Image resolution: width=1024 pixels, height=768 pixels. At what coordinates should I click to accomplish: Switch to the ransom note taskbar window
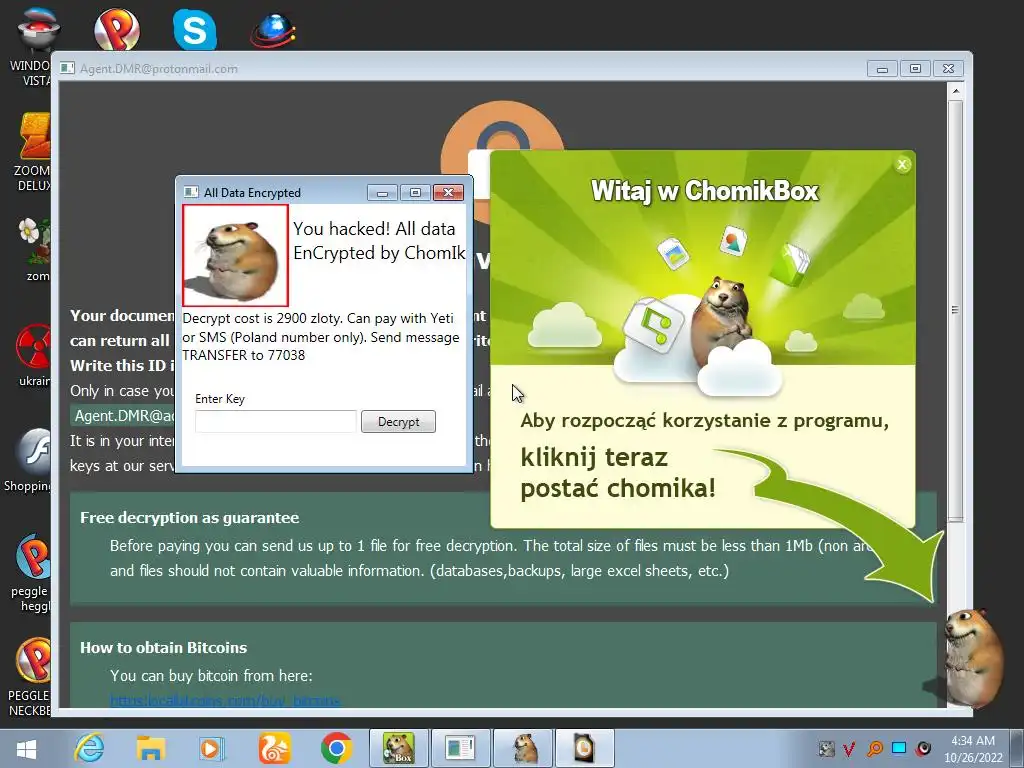460,748
